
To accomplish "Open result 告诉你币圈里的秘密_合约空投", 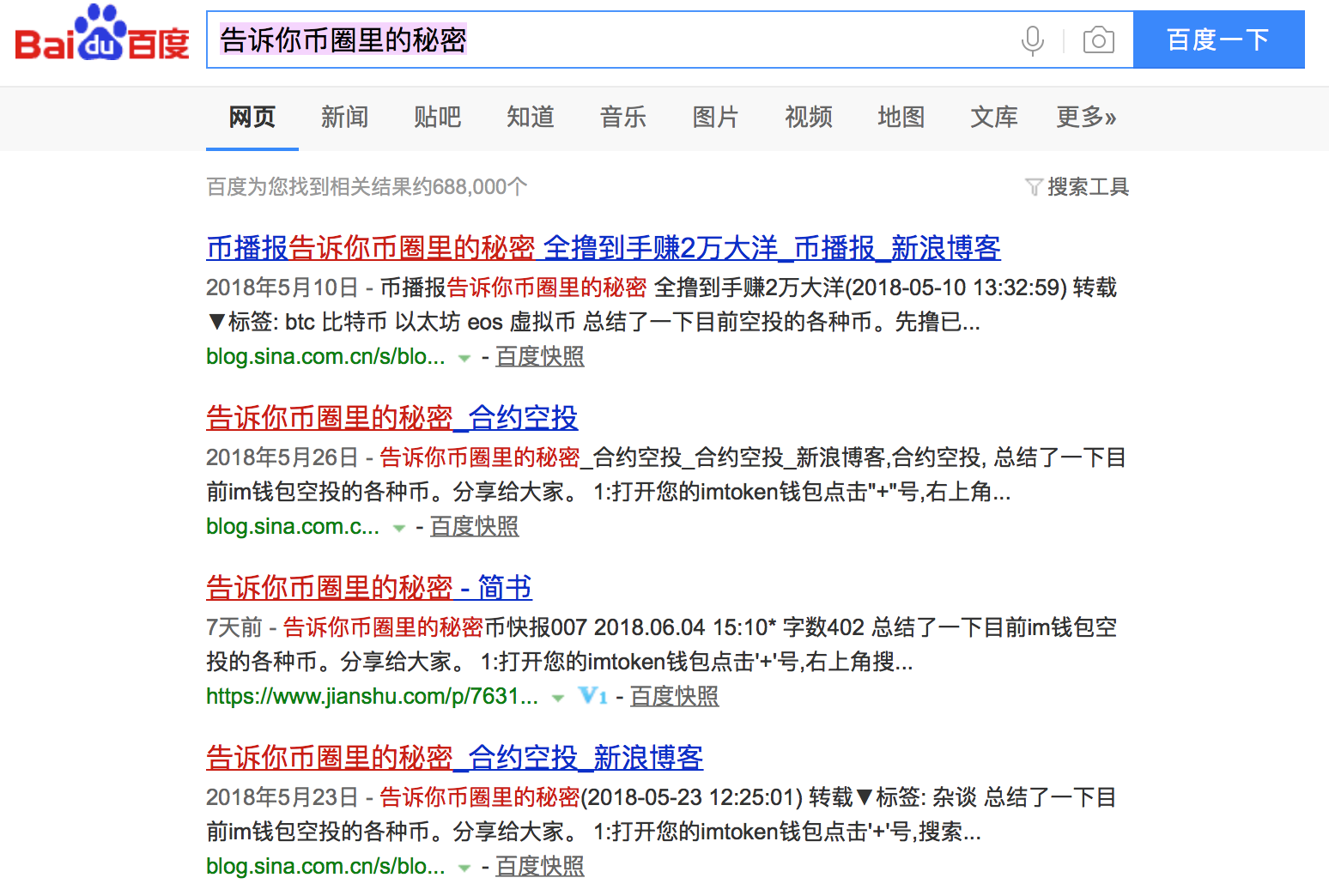I will click(x=392, y=418).
